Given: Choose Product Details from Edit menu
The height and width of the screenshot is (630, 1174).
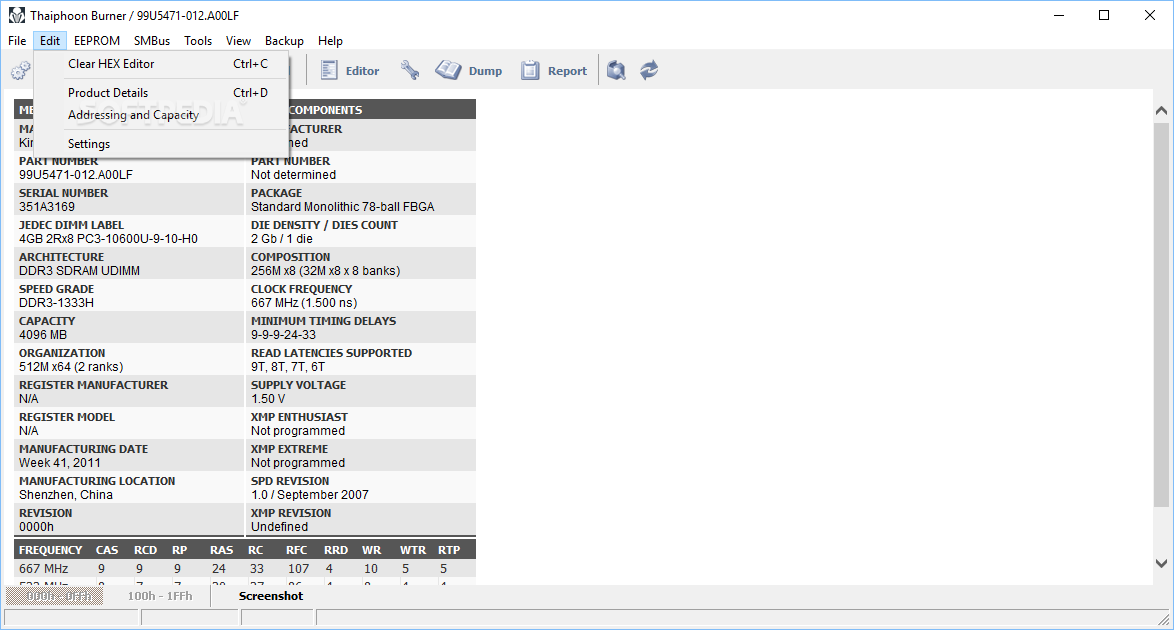Looking at the screenshot, I should tap(162, 93).
